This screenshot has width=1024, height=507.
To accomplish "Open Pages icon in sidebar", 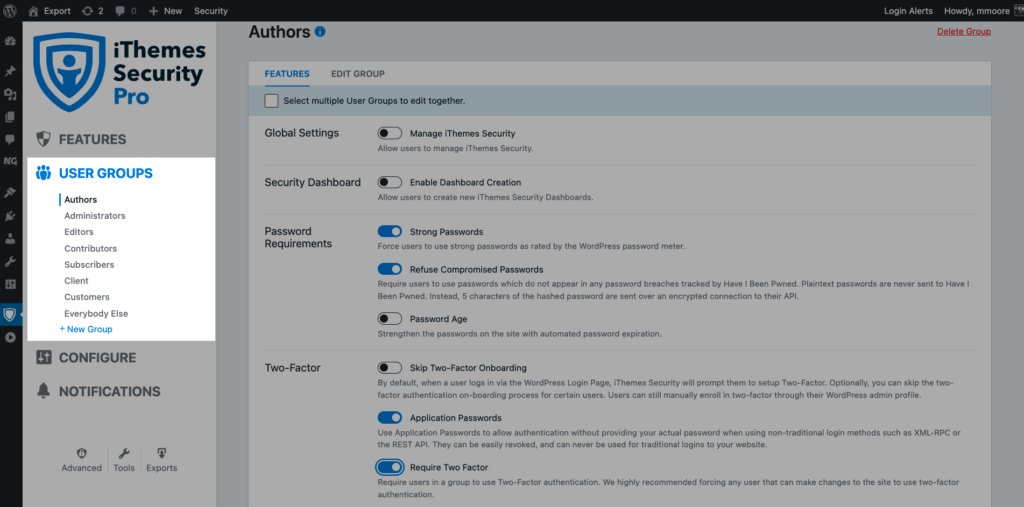I will pyautogui.click(x=10, y=118).
